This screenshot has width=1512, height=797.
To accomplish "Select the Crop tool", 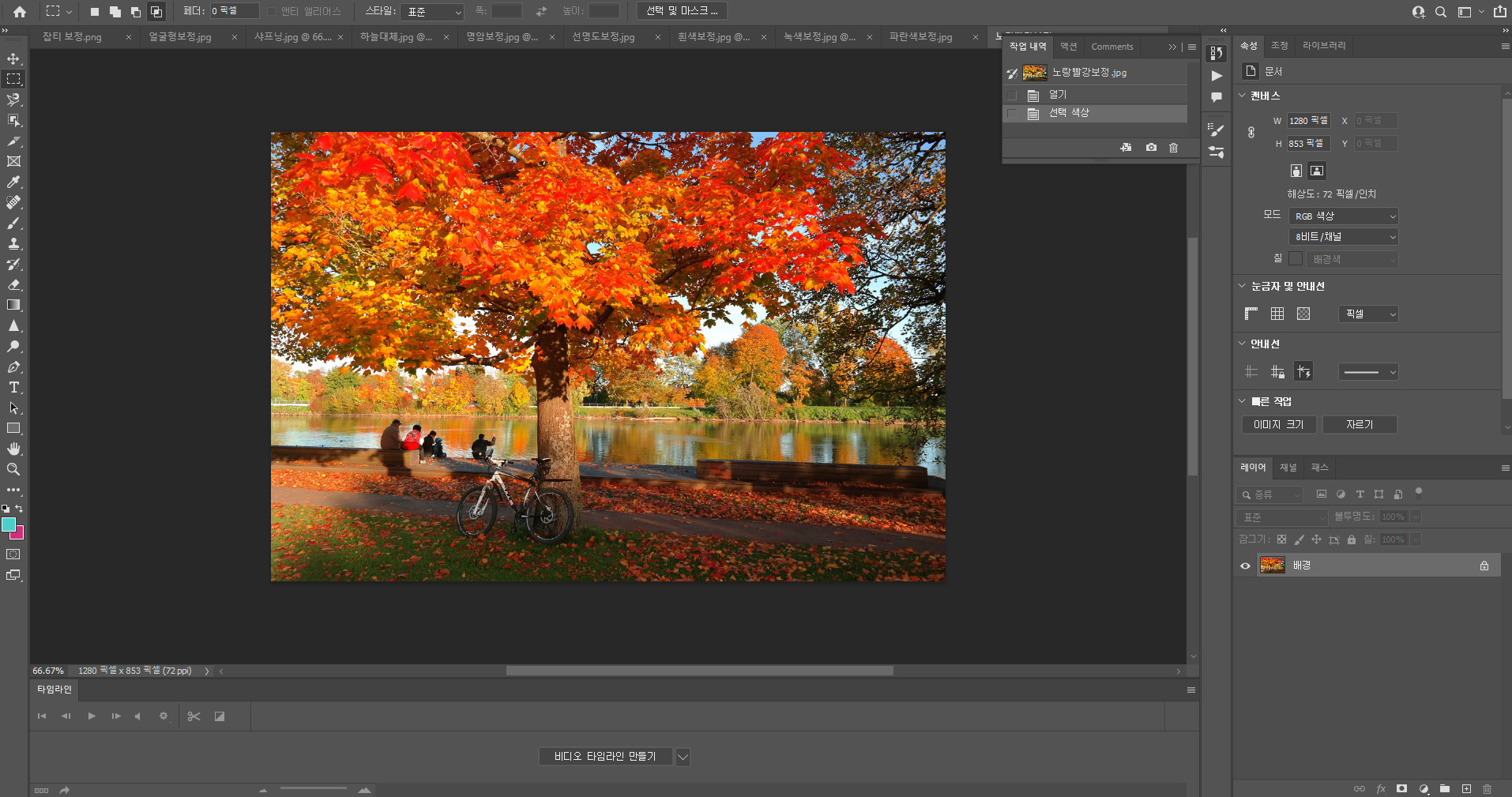I will pos(13,141).
